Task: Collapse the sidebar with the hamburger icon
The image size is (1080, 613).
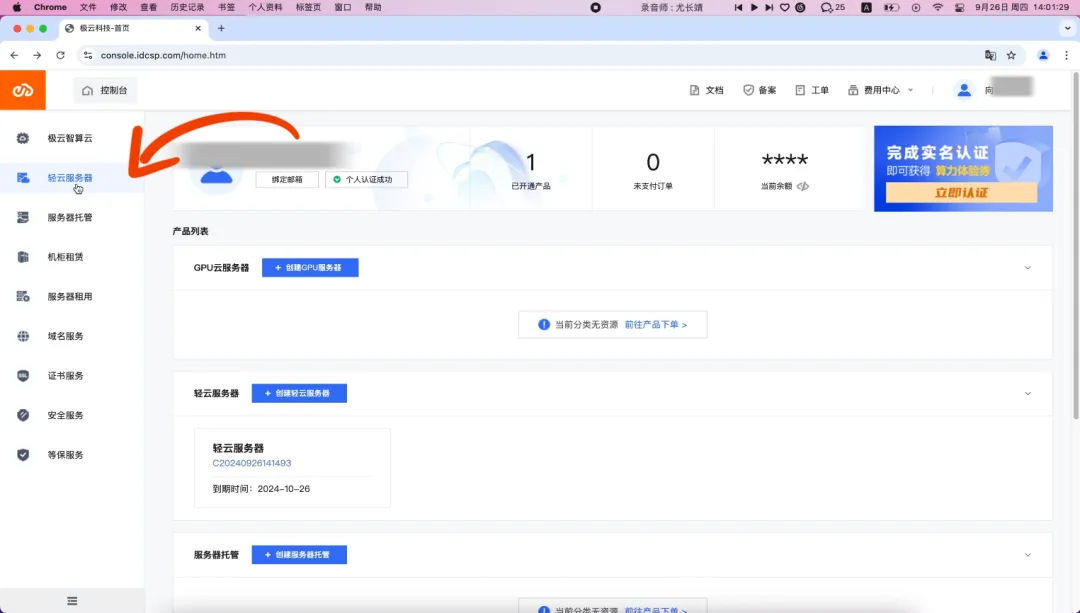Action: pyautogui.click(x=72, y=601)
